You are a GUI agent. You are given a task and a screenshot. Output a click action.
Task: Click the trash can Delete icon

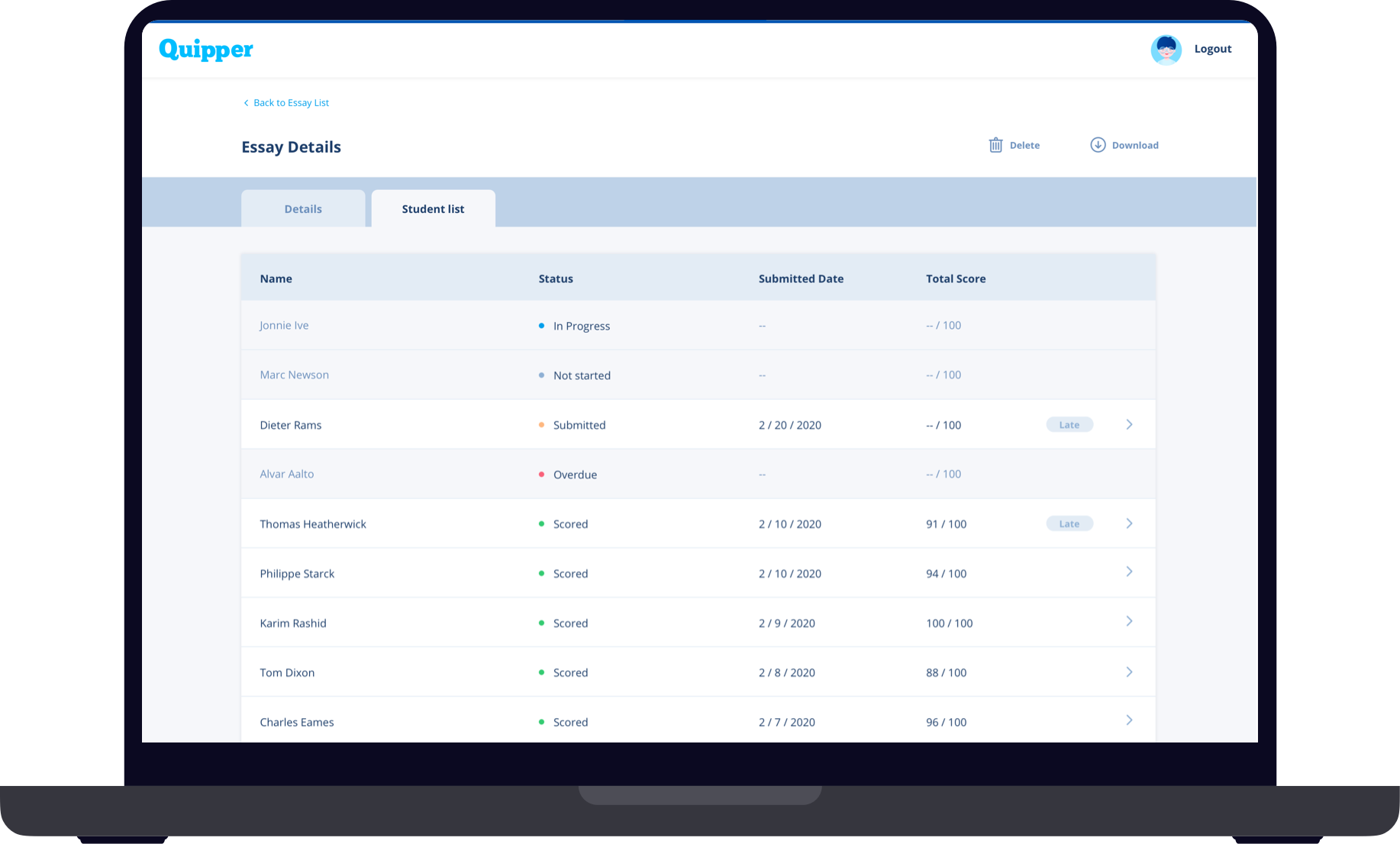click(995, 145)
